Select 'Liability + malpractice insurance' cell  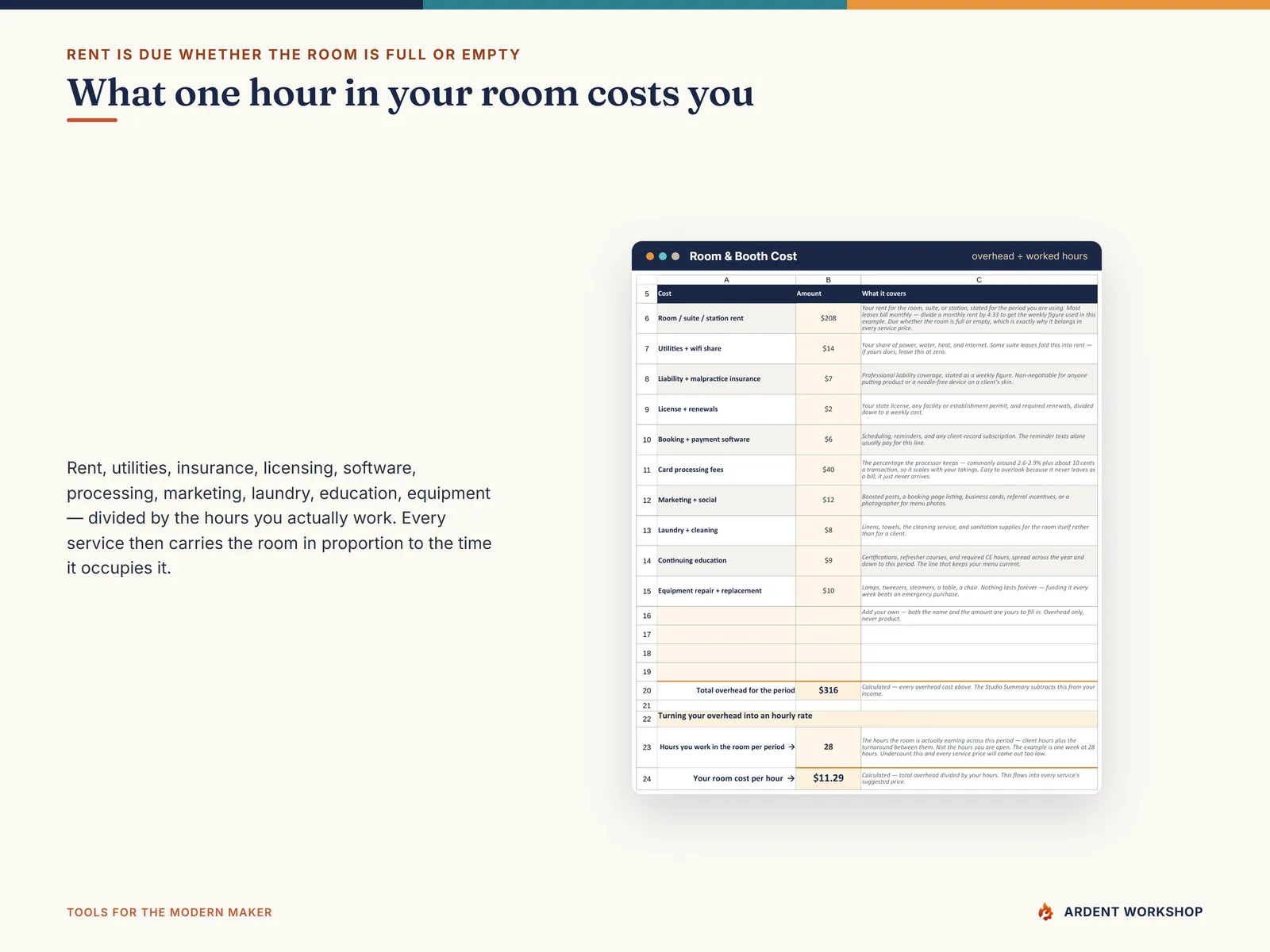tap(726, 379)
